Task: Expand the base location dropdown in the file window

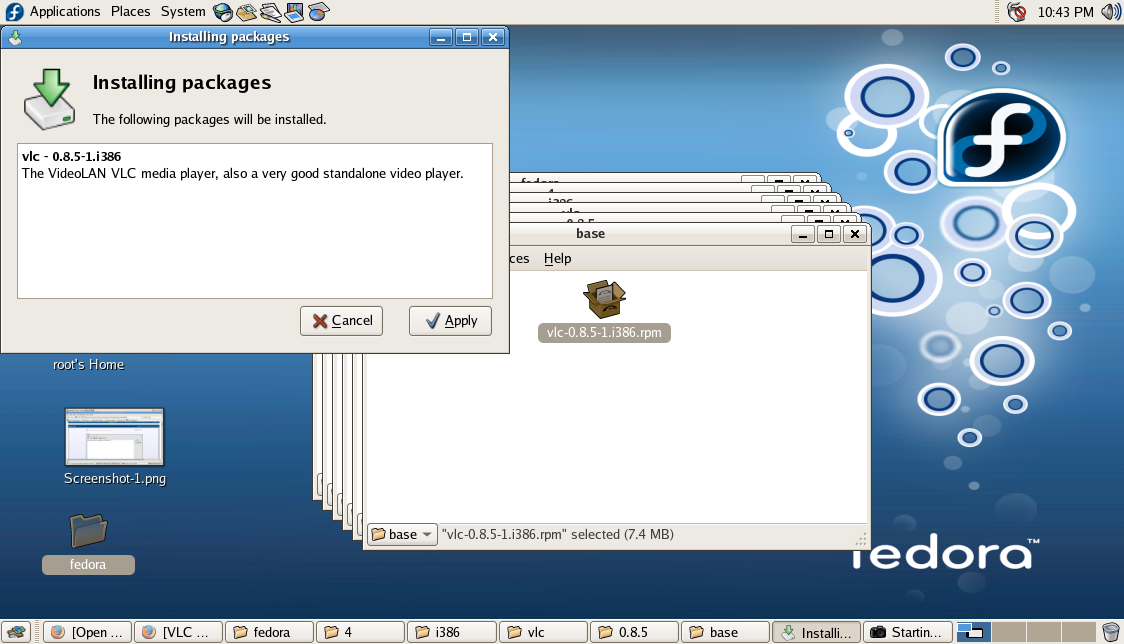Action: 402,534
